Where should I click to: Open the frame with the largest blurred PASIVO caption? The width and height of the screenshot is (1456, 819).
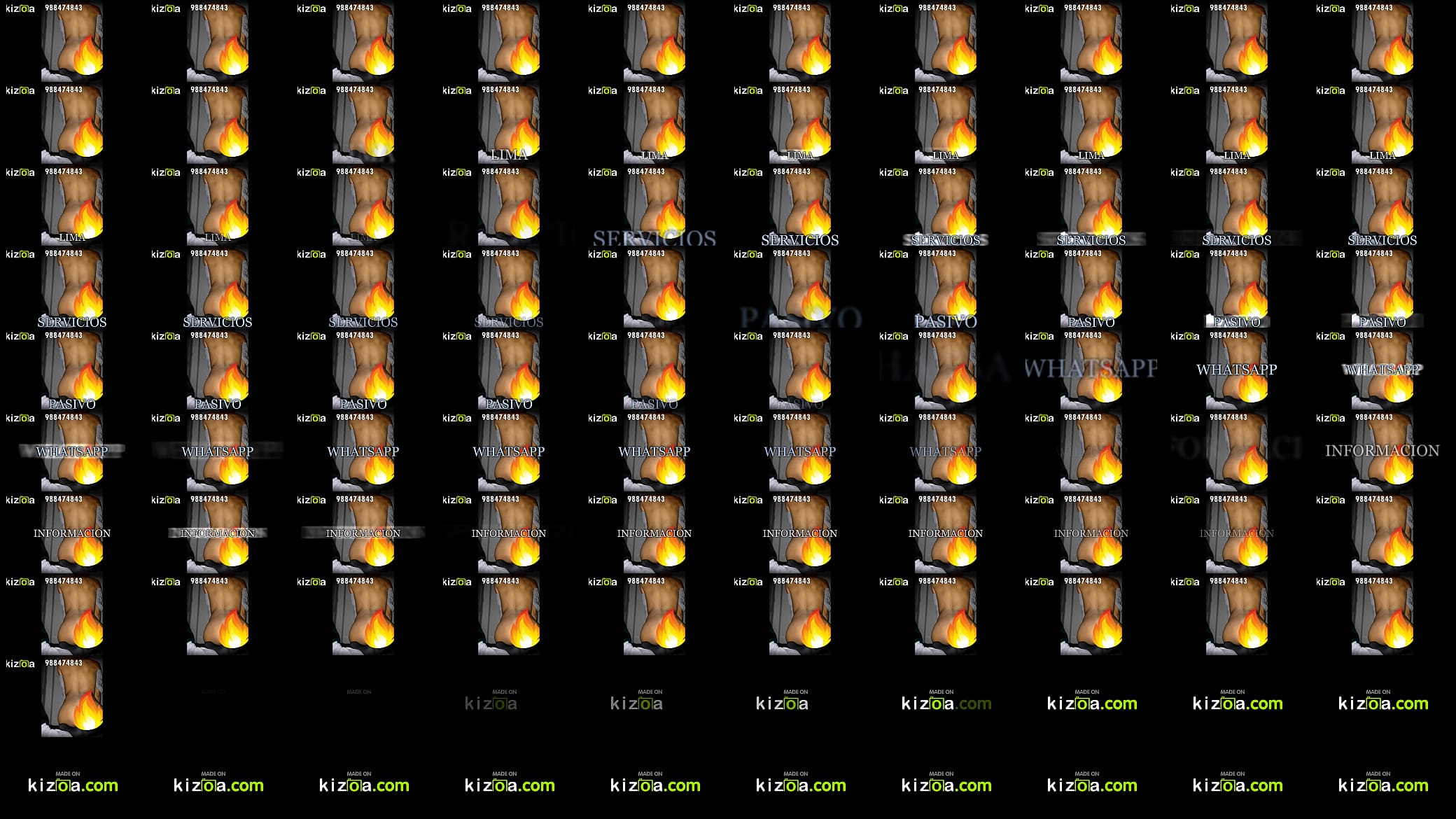coord(800,287)
